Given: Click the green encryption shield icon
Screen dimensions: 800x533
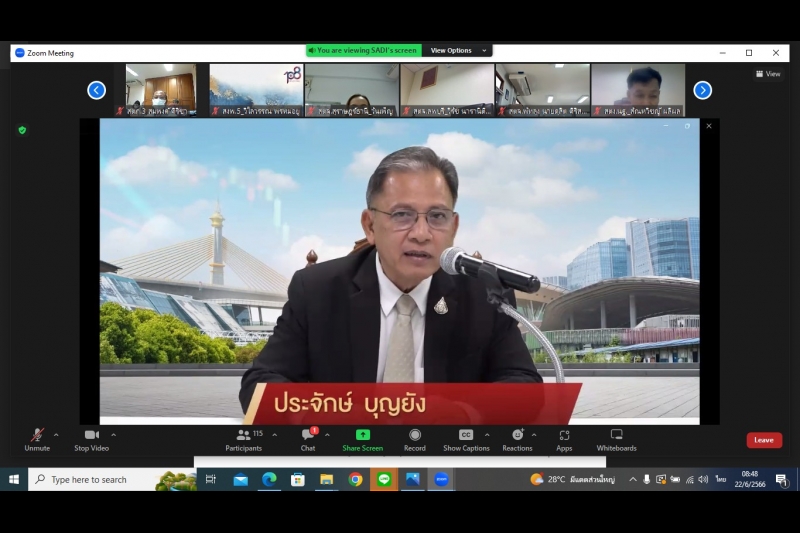Looking at the screenshot, I should point(22,130).
